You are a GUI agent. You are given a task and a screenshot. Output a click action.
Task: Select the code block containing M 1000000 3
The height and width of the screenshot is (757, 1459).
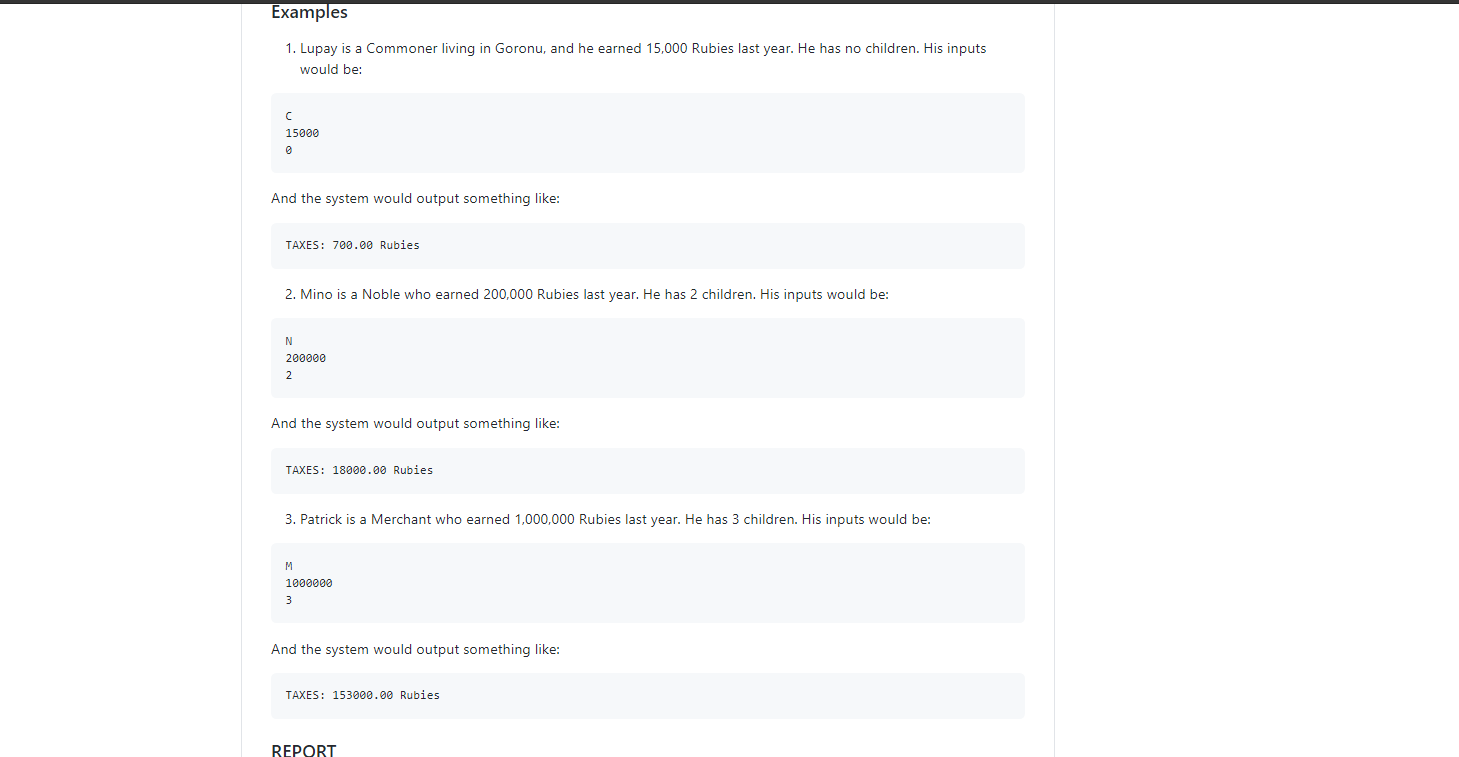click(647, 582)
